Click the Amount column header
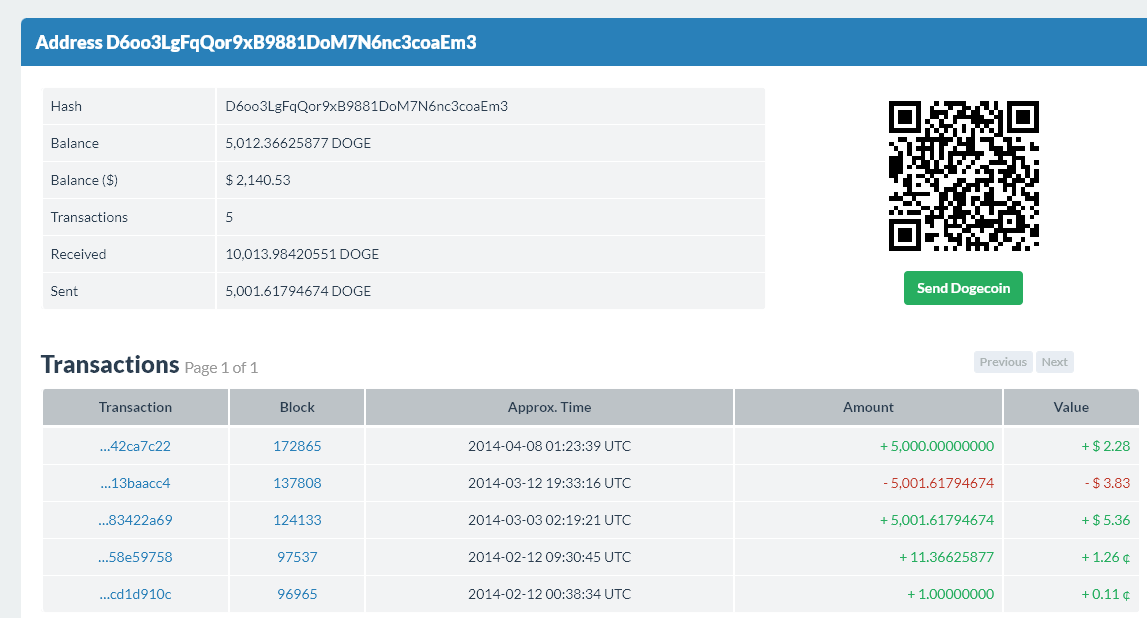Screen dimensions: 1147x618 pyautogui.click(x=868, y=407)
